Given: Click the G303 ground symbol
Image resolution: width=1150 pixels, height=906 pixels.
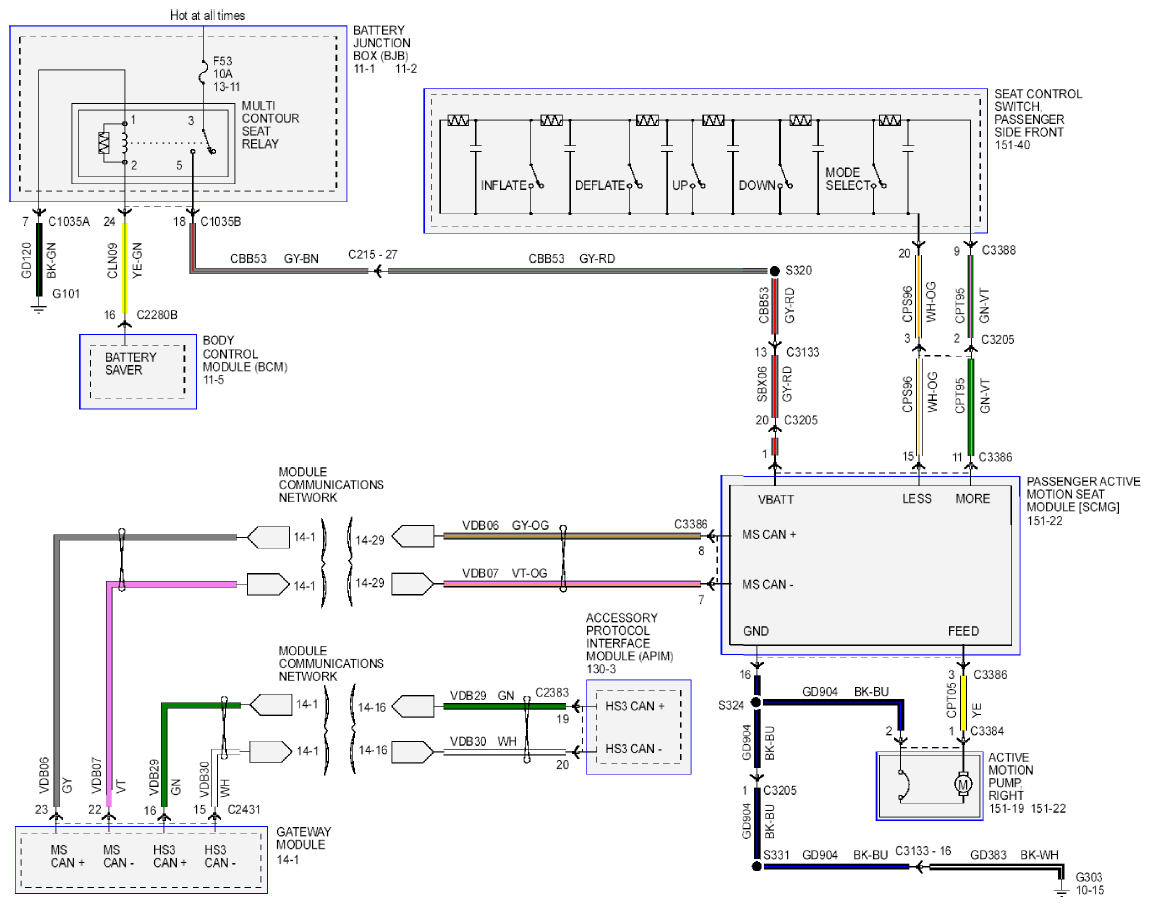Looking at the screenshot, I should 1061,889.
